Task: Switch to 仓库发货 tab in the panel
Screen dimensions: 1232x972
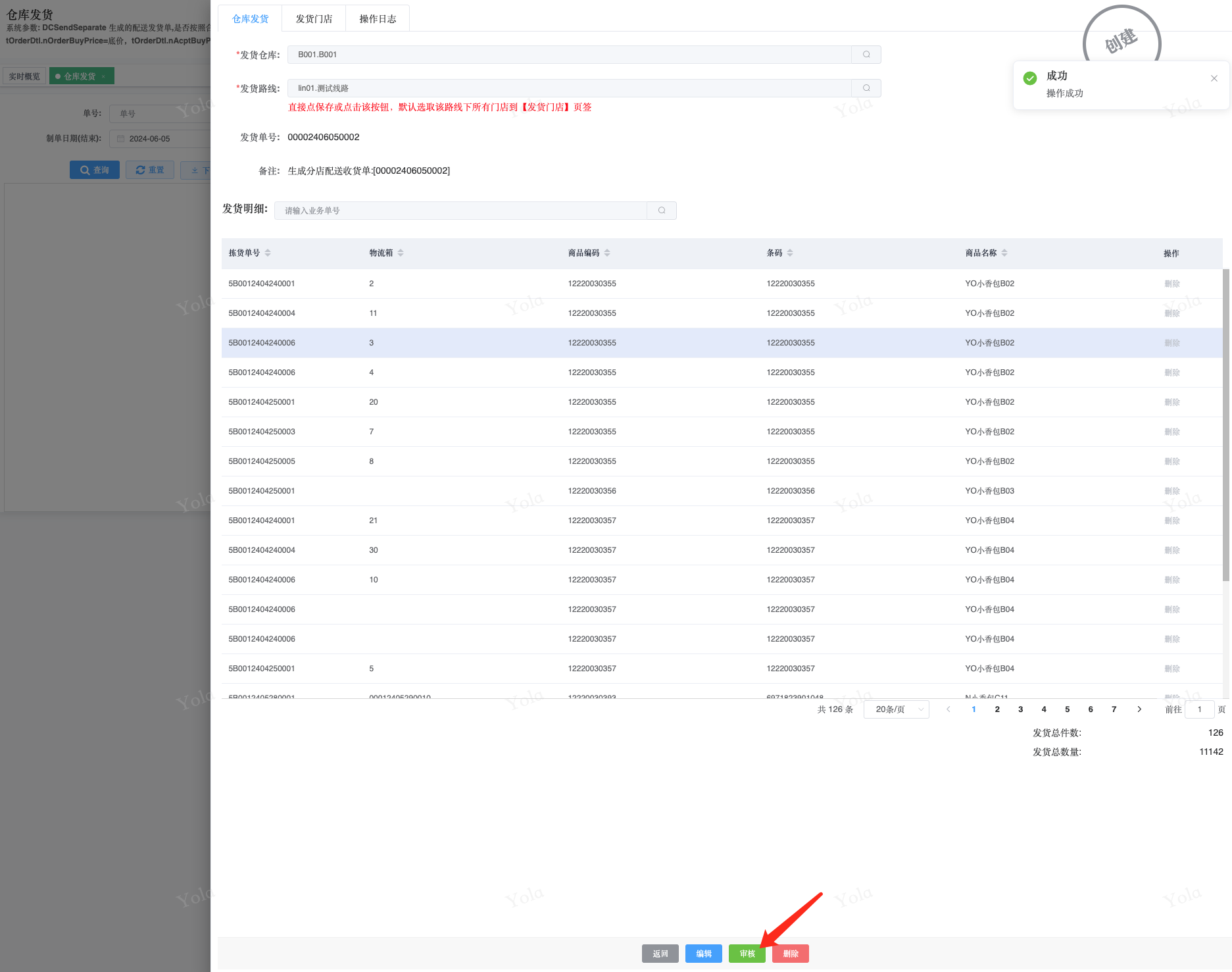Action: tap(250, 19)
